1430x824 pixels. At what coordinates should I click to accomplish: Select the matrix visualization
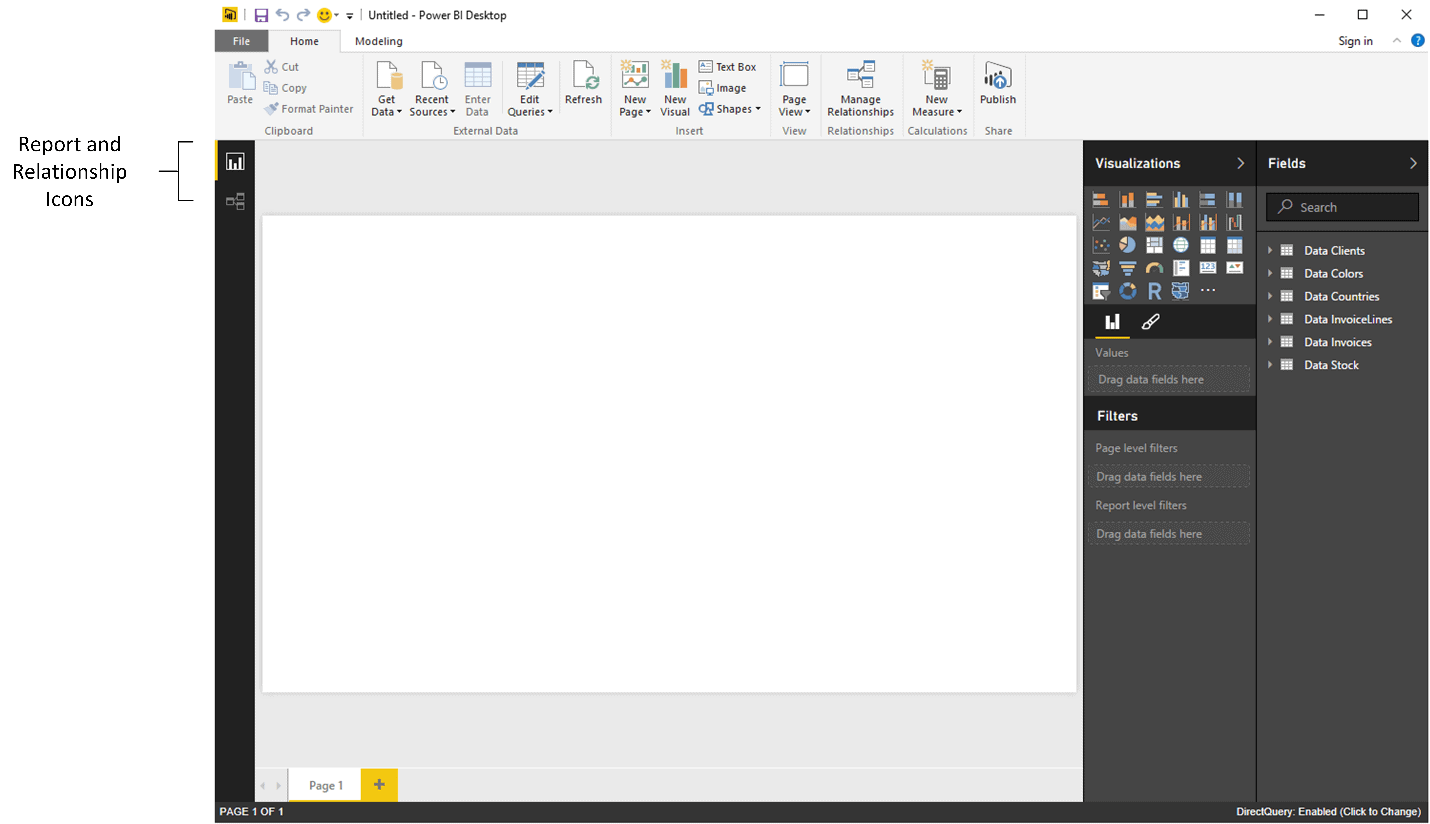[1234, 245]
